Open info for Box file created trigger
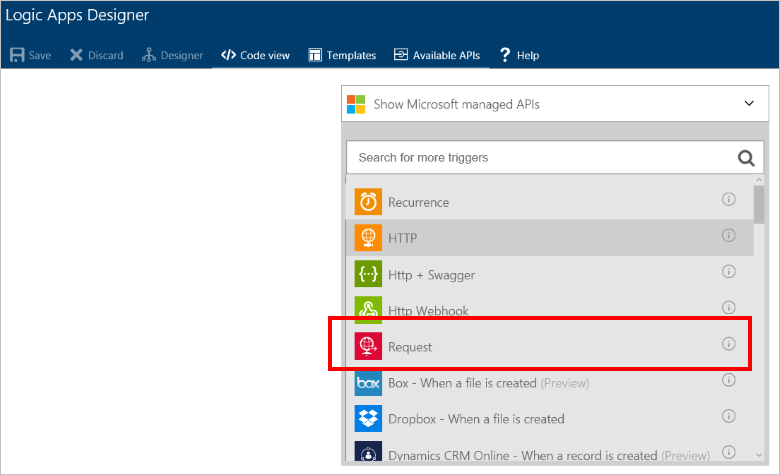 pos(729,380)
